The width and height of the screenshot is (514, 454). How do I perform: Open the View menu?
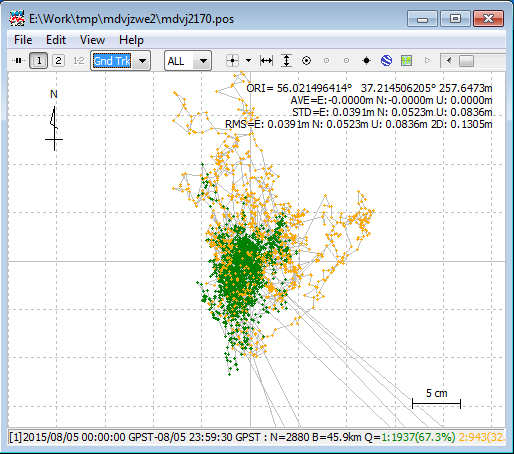point(92,40)
